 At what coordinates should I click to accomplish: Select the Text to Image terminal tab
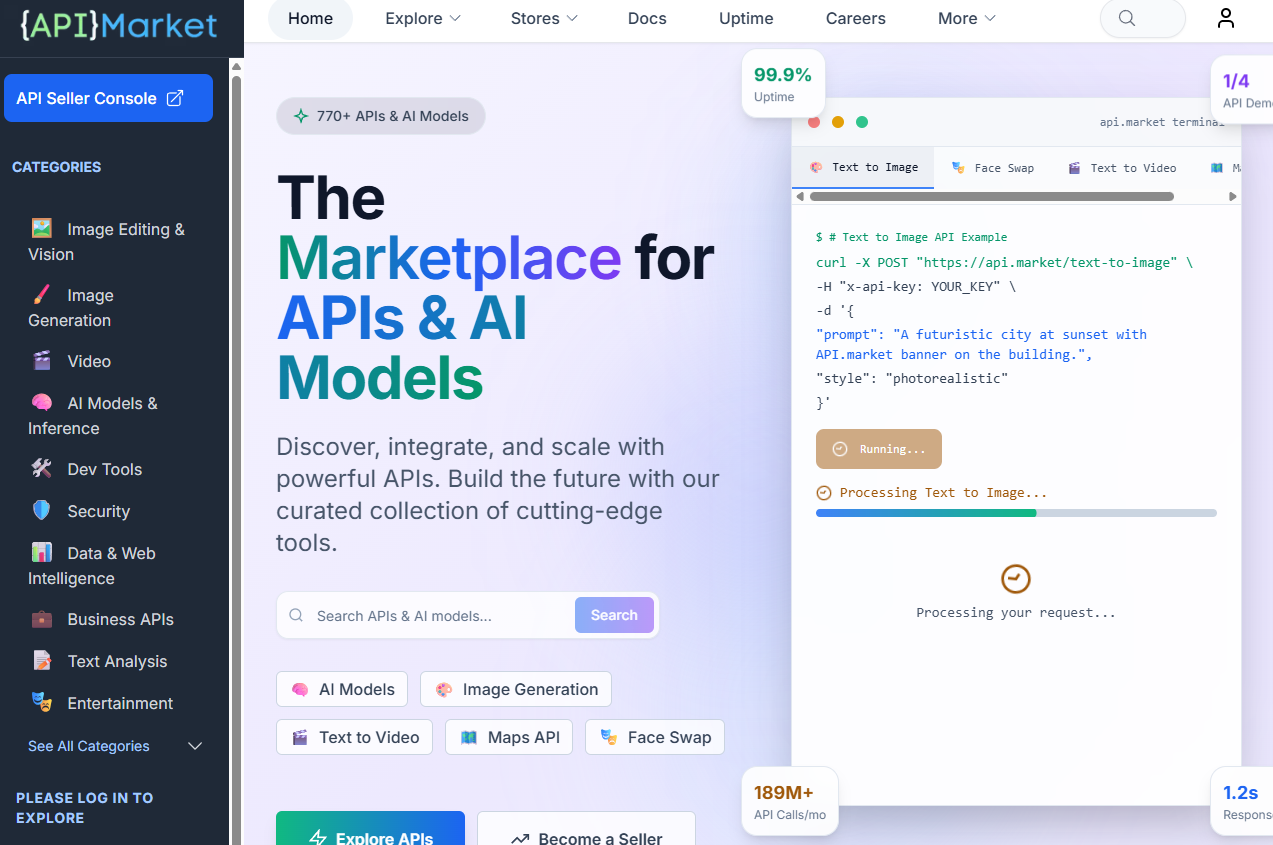(863, 168)
